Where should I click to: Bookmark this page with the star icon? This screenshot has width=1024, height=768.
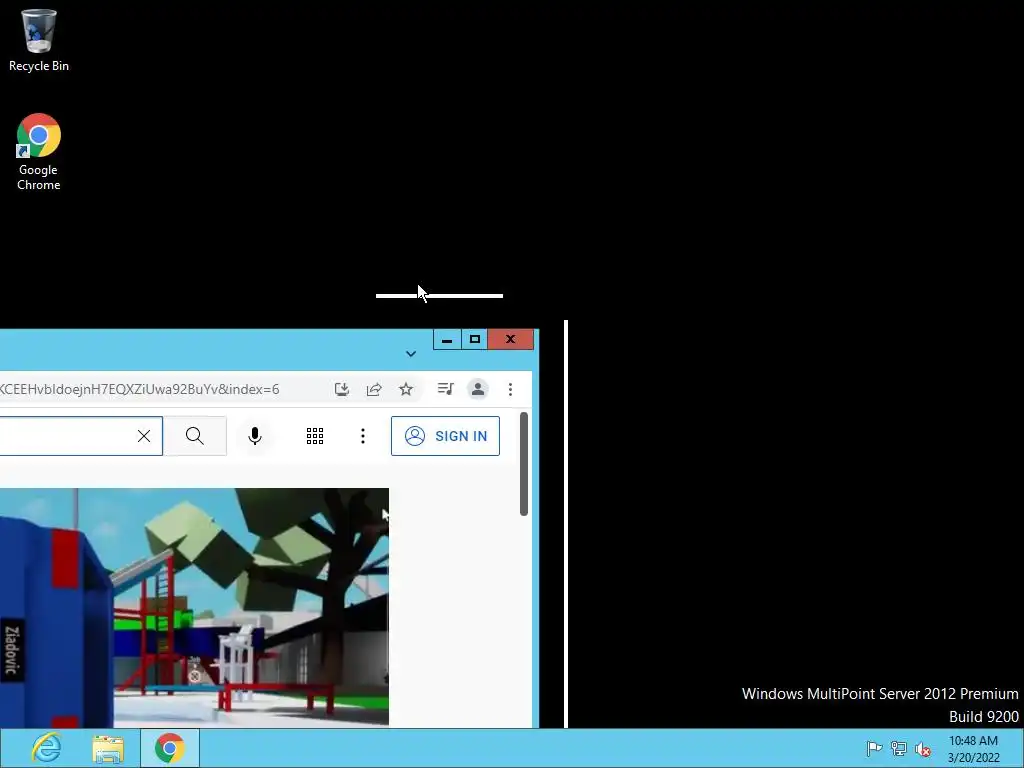406,389
